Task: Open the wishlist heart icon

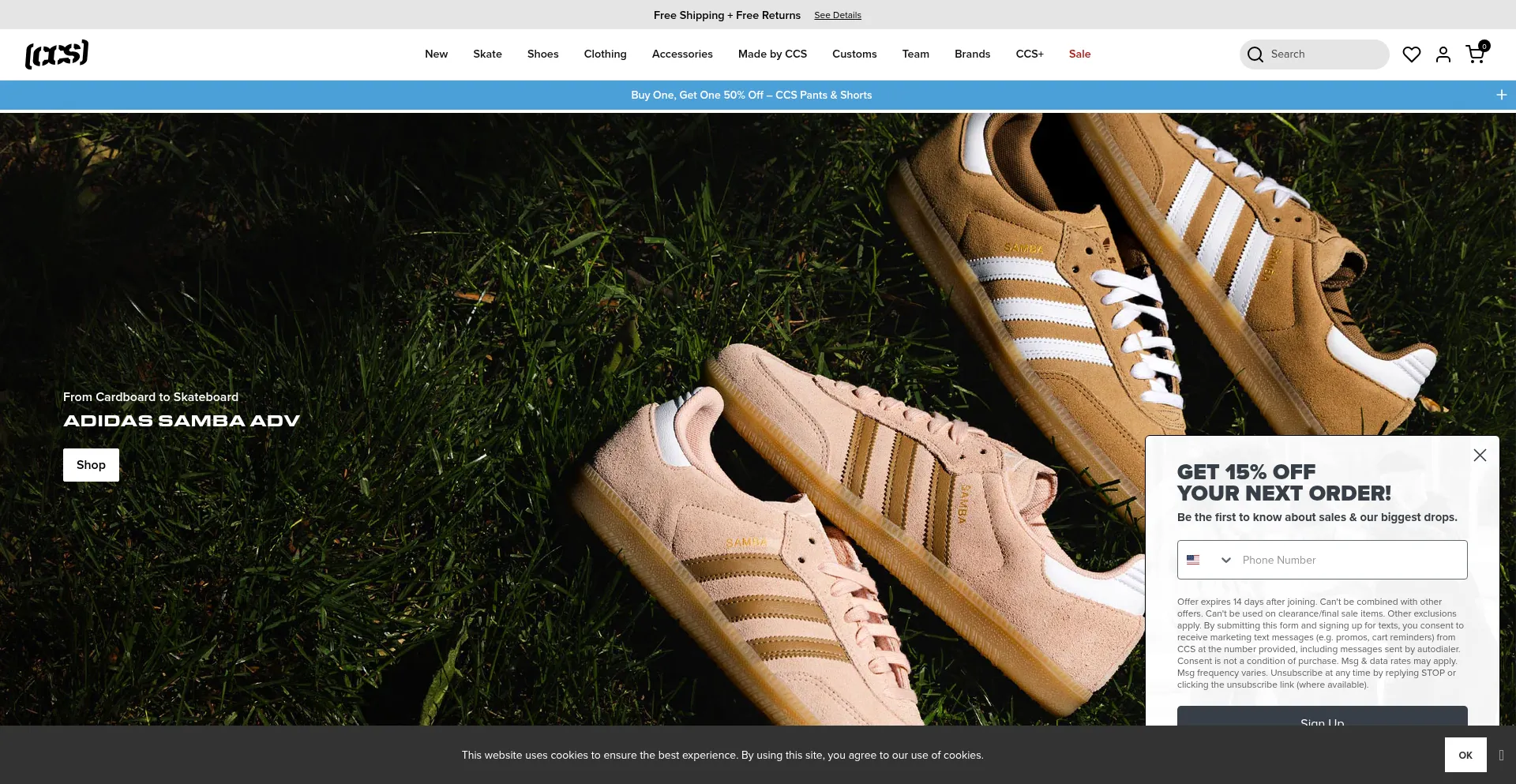Action: click(x=1412, y=54)
